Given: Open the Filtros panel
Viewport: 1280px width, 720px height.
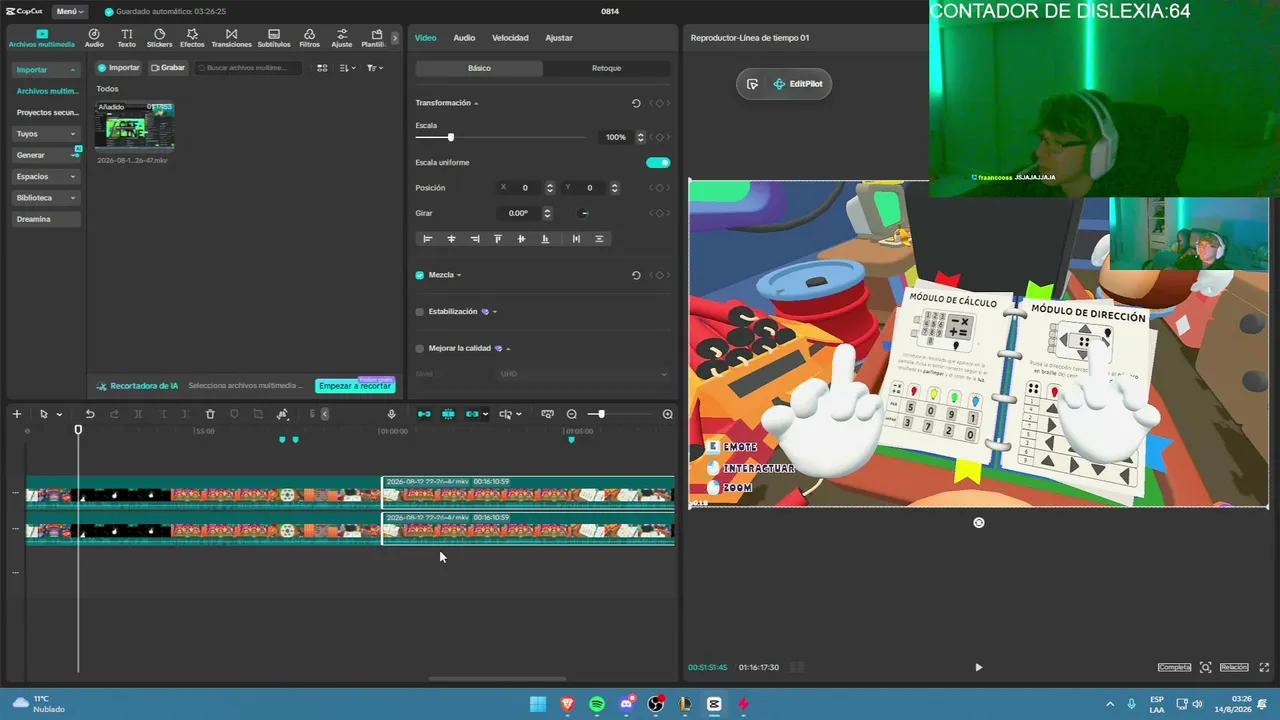Looking at the screenshot, I should 309,38.
